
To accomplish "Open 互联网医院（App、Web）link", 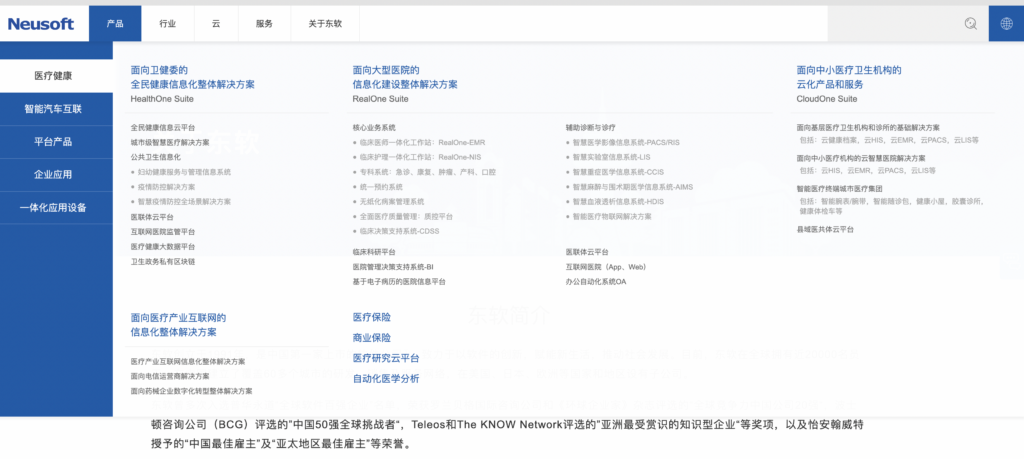I will click(x=607, y=267).
